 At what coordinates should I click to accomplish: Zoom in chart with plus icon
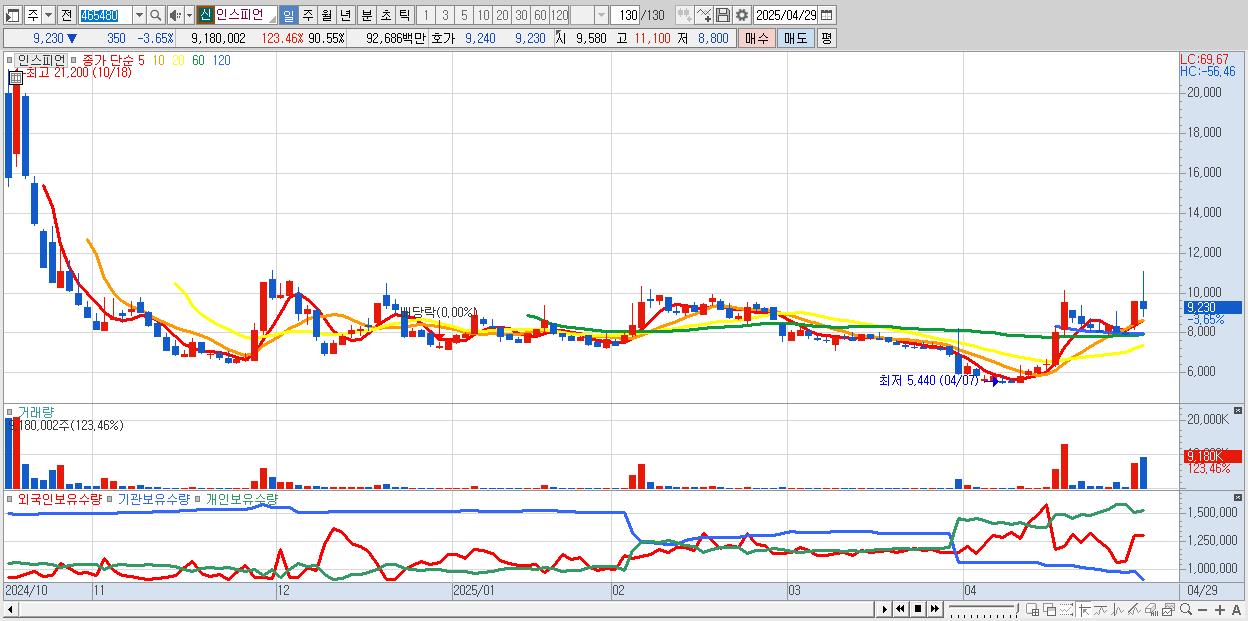point(1220,609)
